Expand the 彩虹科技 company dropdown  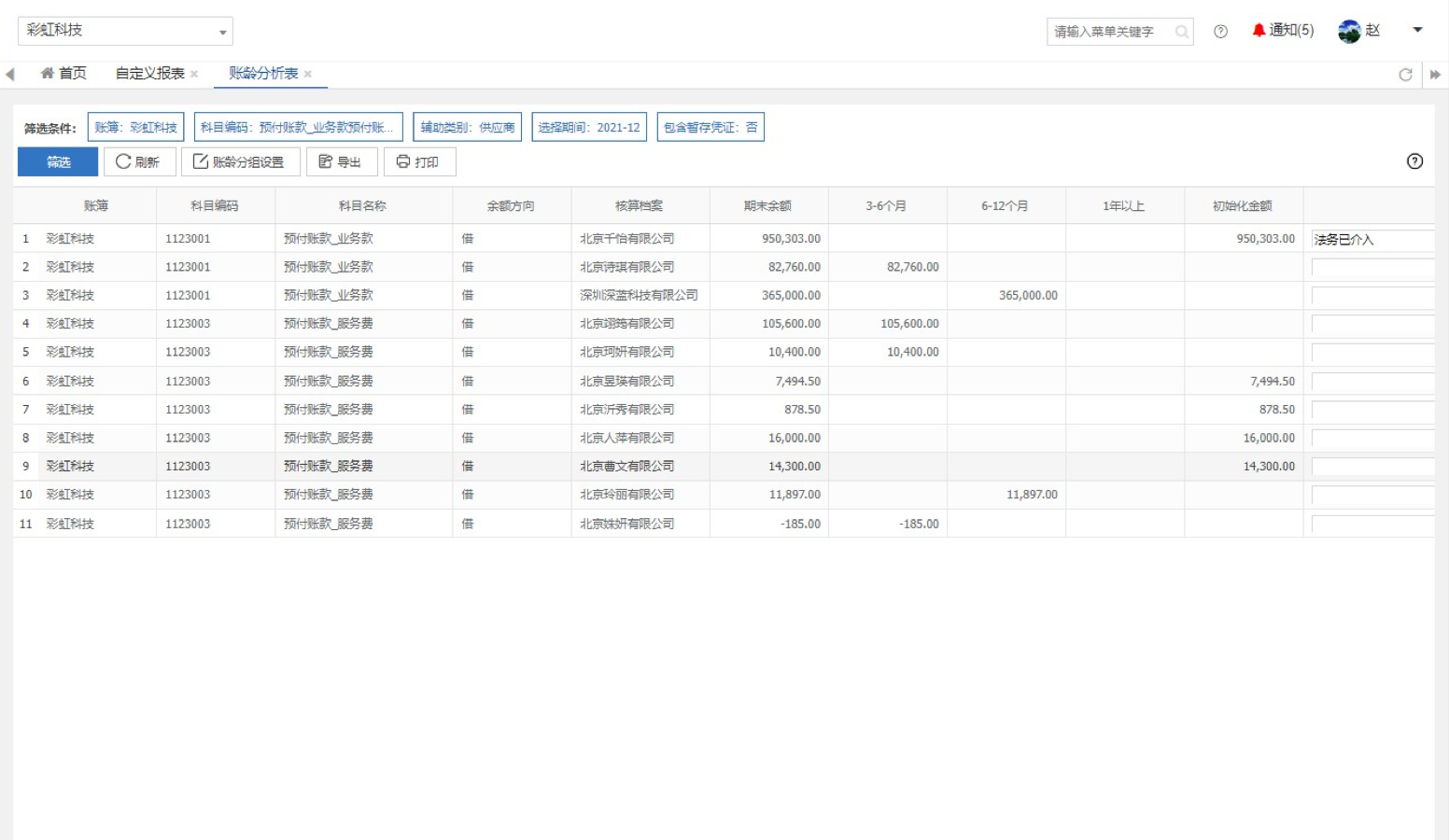click(222, 32)
